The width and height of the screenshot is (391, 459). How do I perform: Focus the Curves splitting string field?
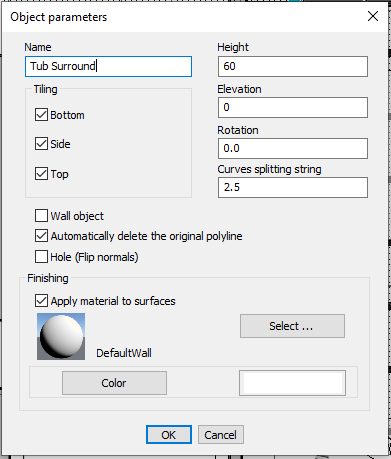click(293, 187)
